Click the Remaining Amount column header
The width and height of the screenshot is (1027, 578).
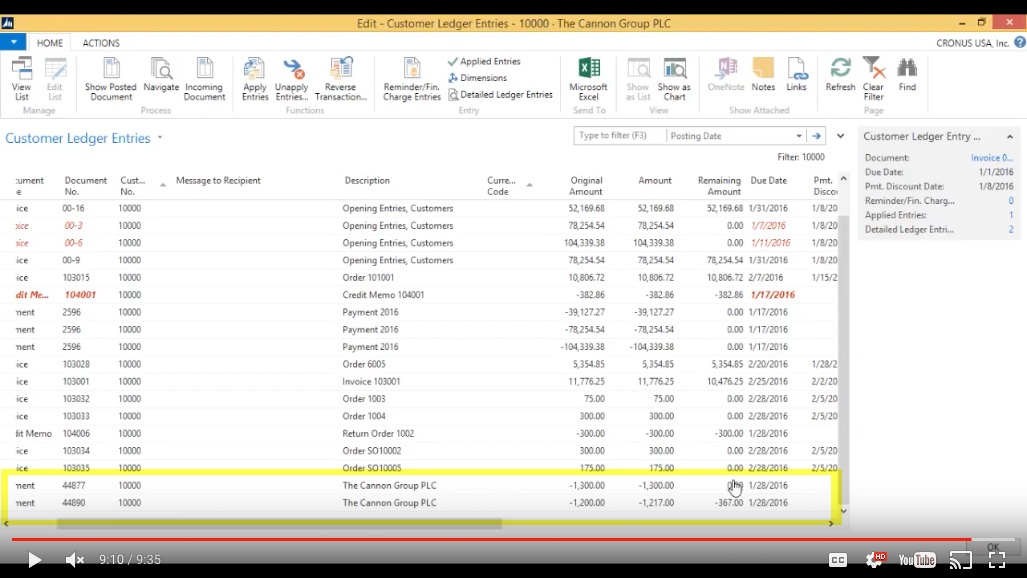pos(719,185)
